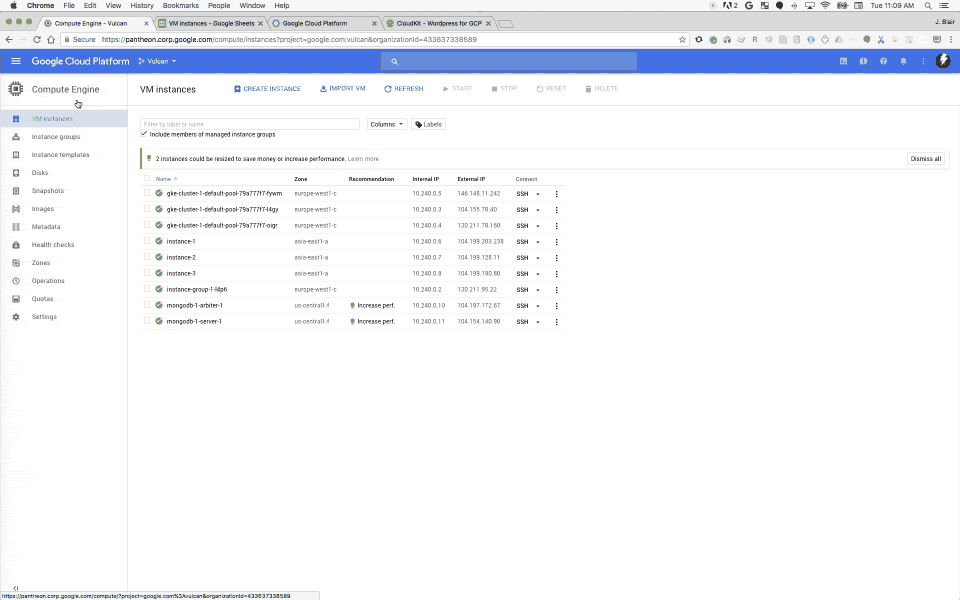Select checkbox for instance-2 row
This screenshot has height=600, width=960.
(x=147, y=257)
